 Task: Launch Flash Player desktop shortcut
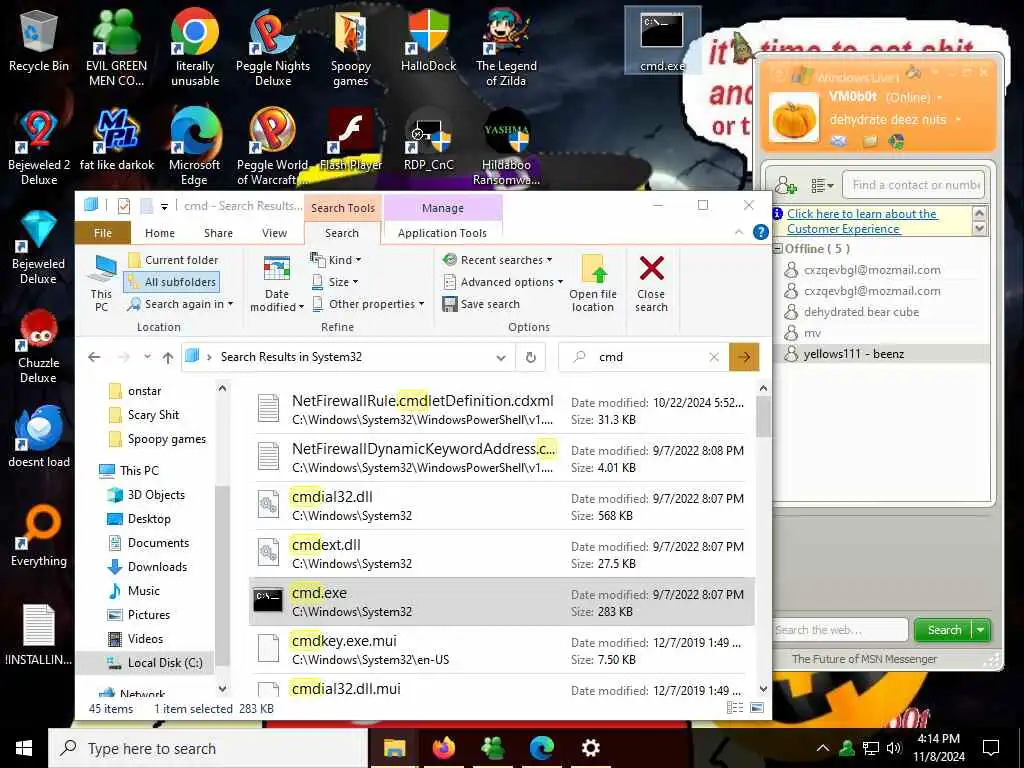(351, 140)
